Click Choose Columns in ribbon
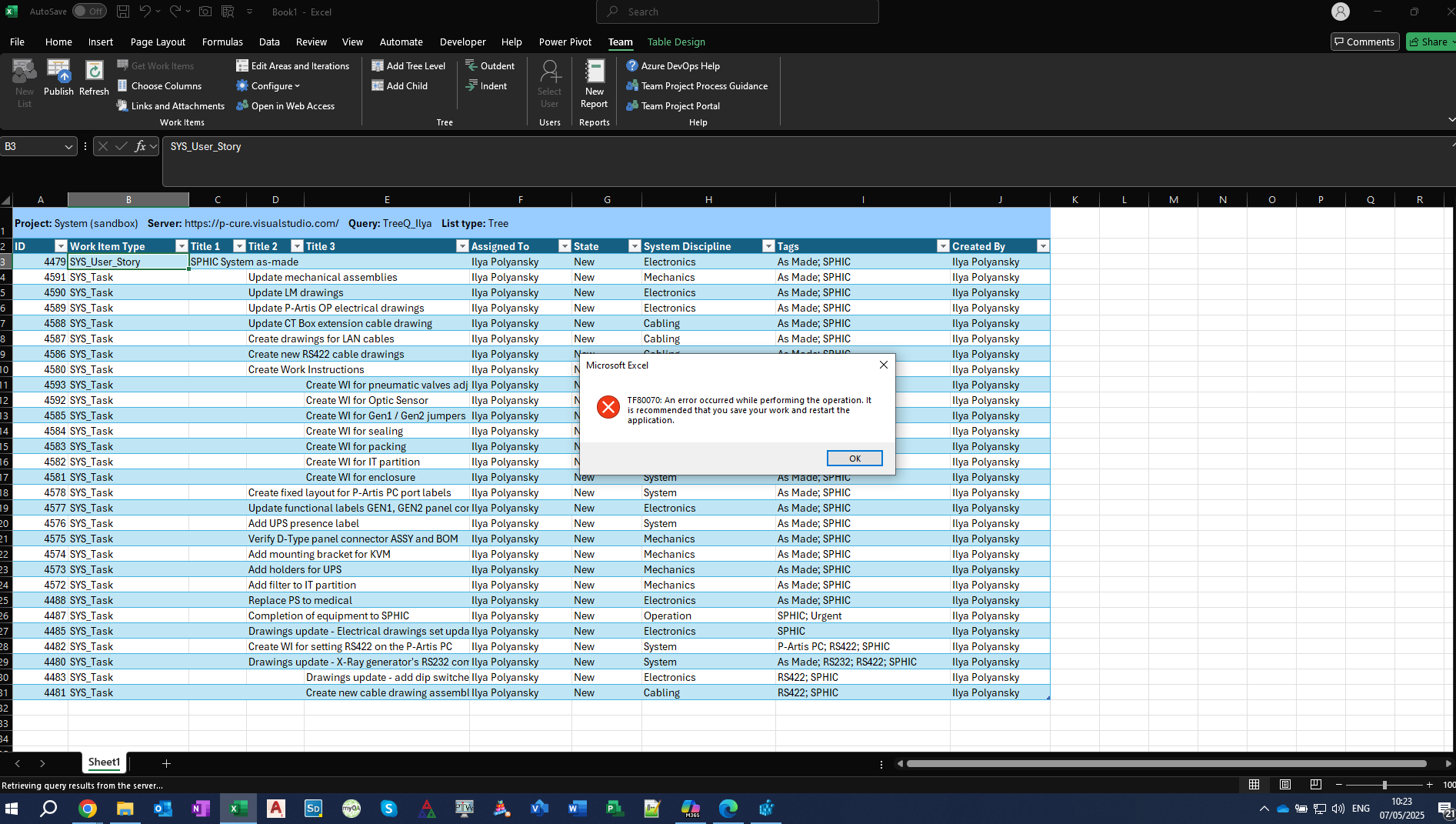Image resolution: width=1456 pixels, height=824 pixels. coord(159,86)
